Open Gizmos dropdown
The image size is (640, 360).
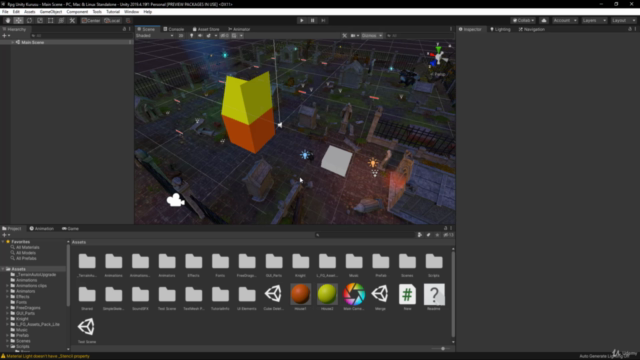(372, 36)
